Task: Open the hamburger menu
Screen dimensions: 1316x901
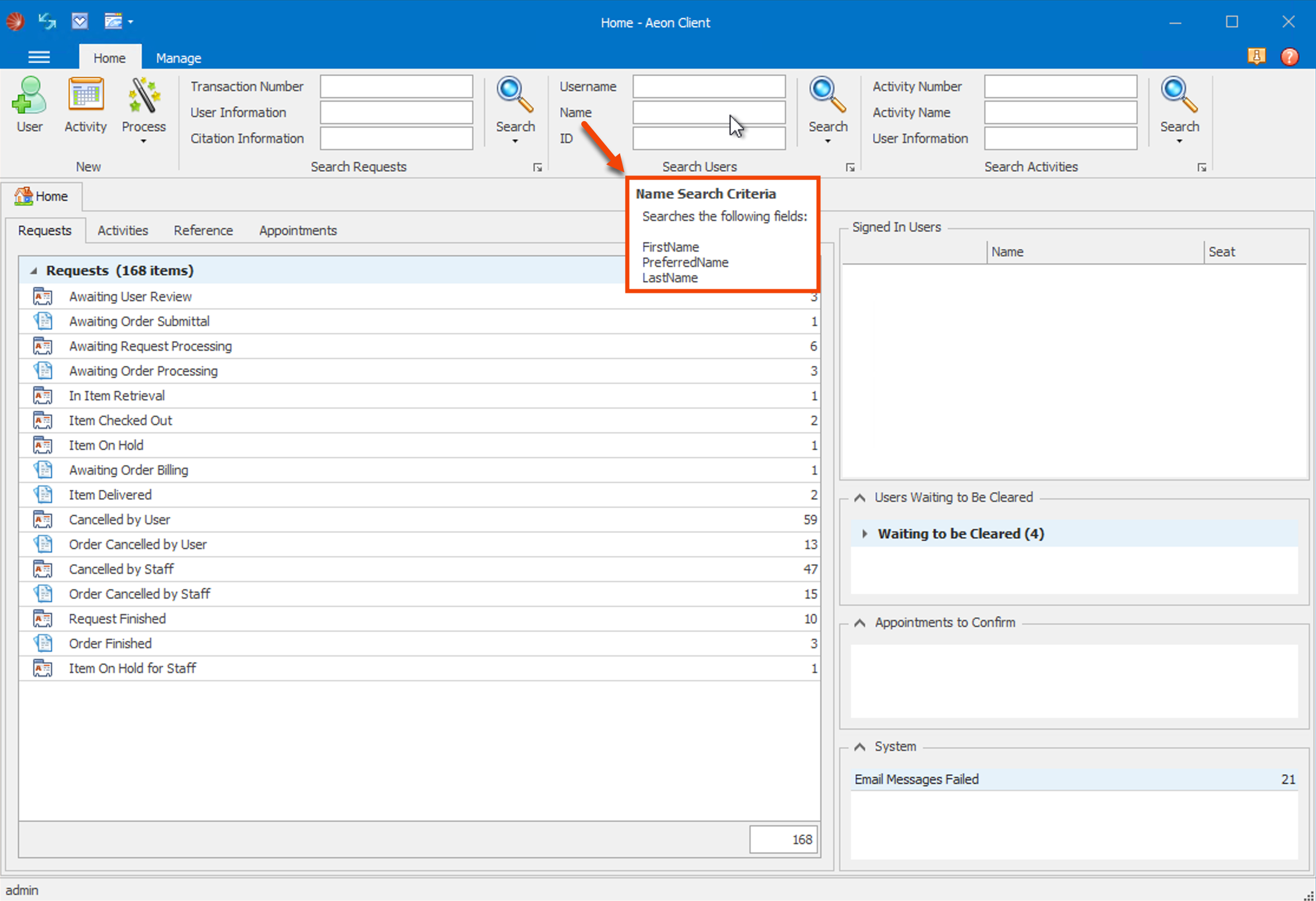Action: point(39,57)
